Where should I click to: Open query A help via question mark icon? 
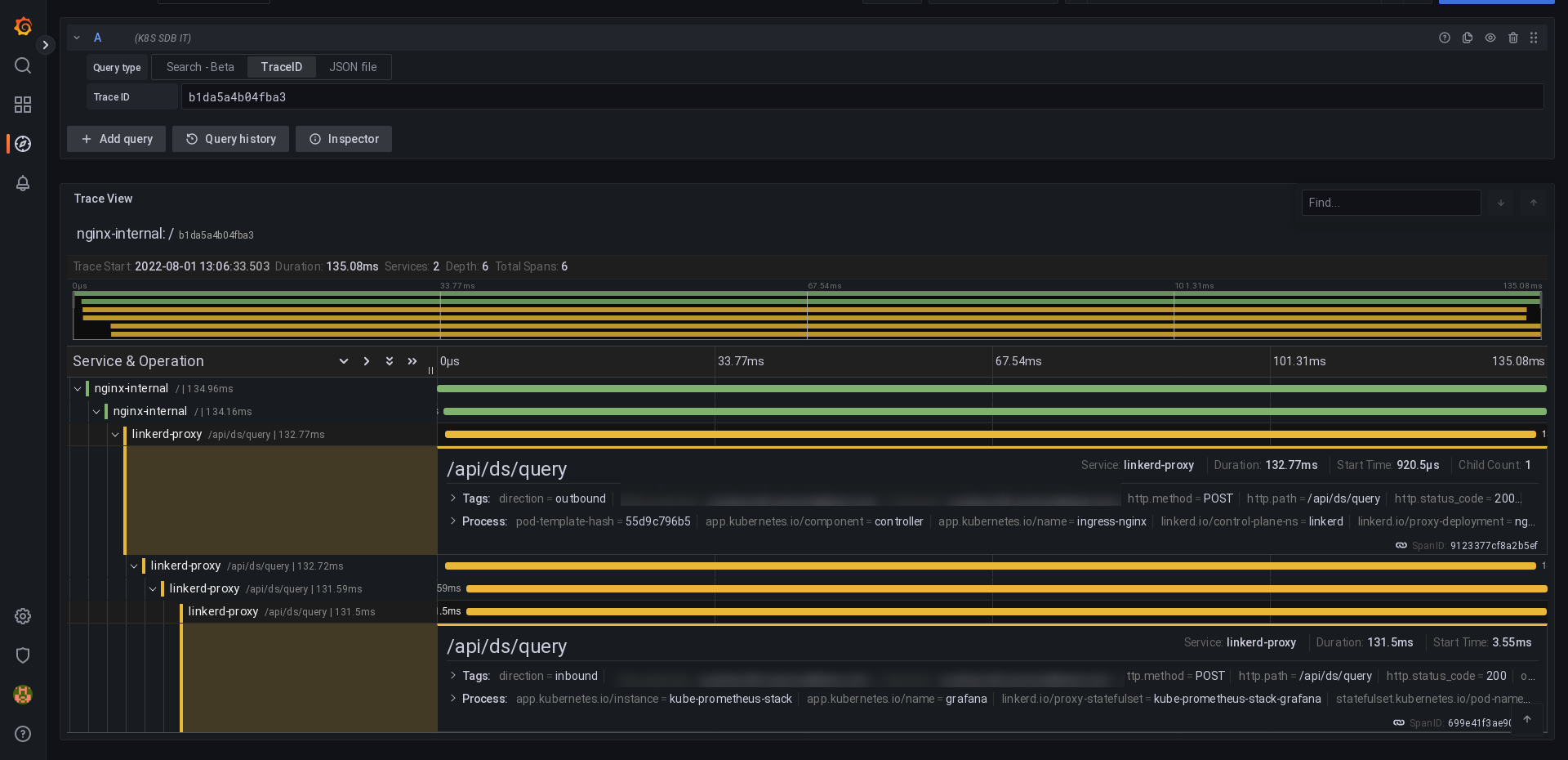click(x=1445, y=38)
